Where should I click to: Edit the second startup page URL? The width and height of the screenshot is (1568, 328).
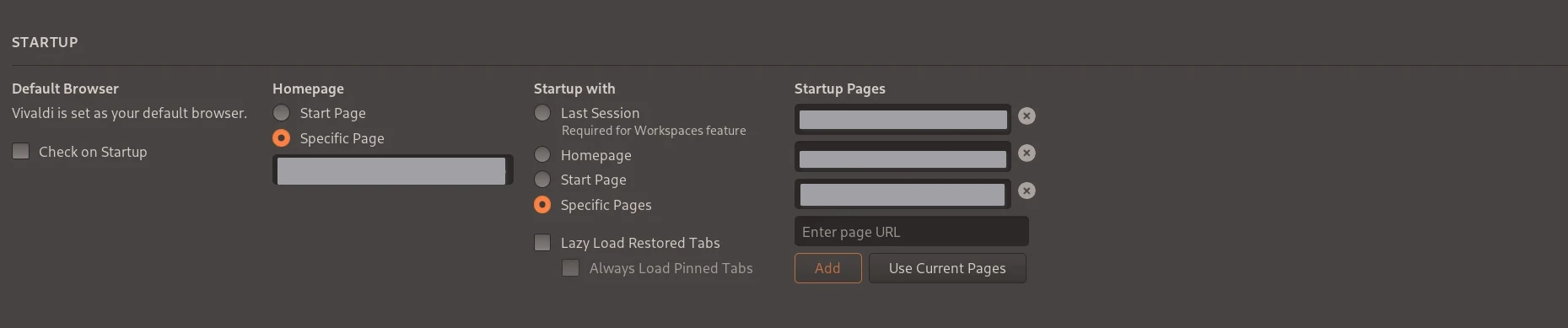903,158
